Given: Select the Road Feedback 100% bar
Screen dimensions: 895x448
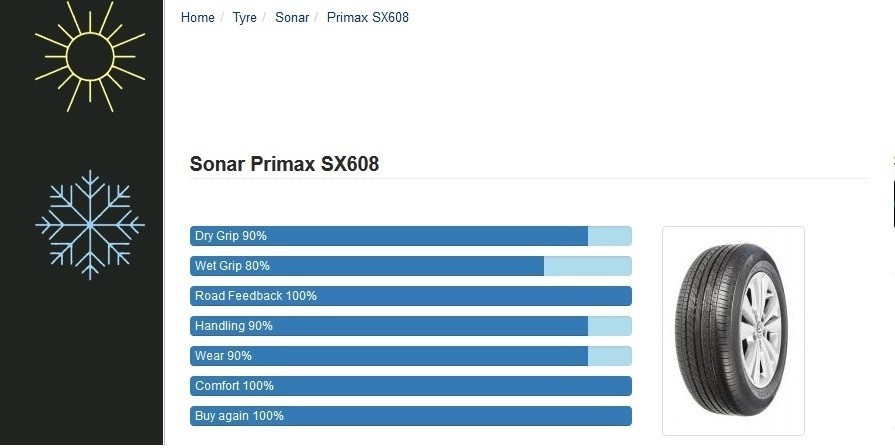Looking at the screenshot, I should pyautogui.click(x=410, y=296).
